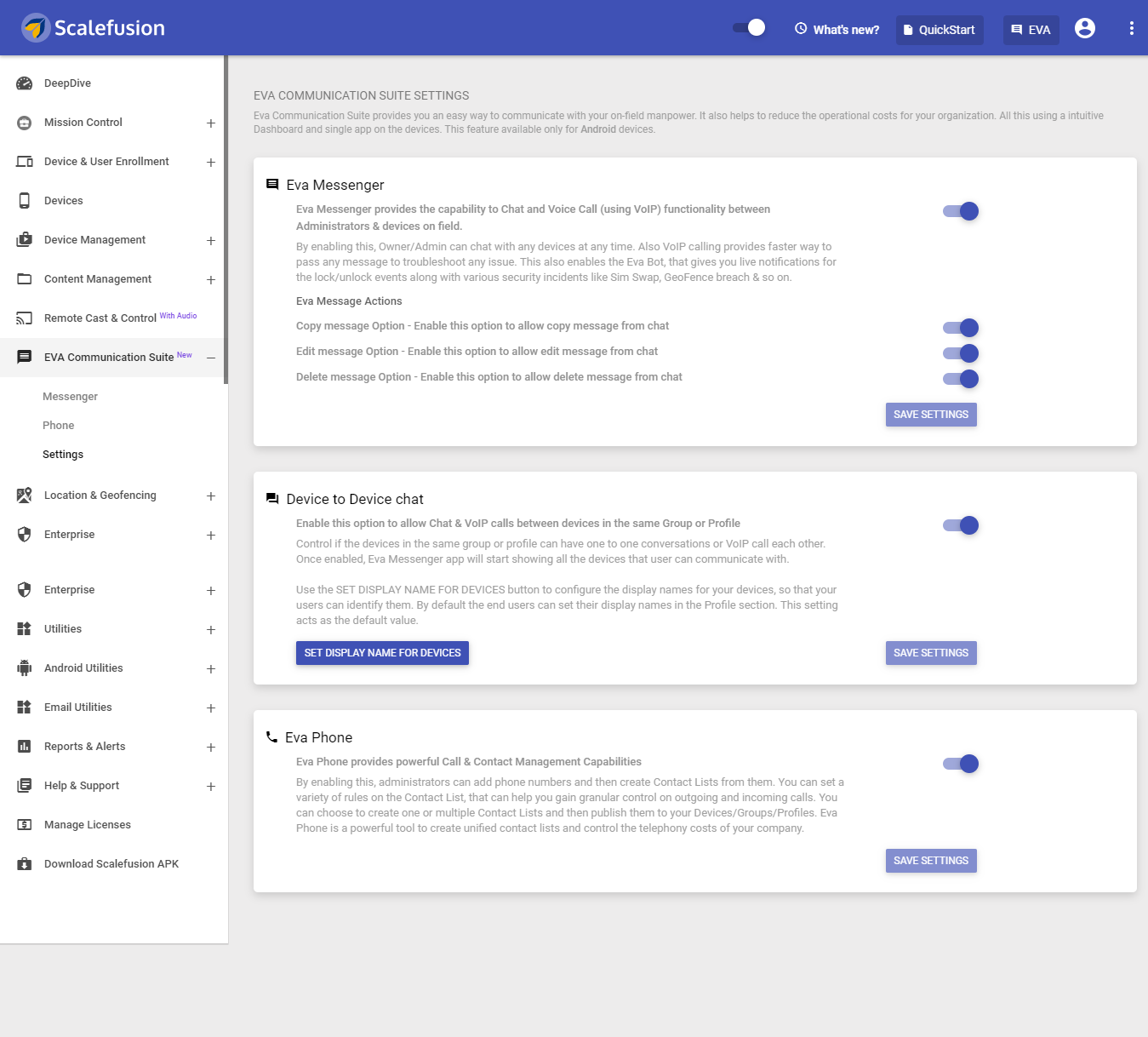The height and width of the screenshot is (1037, 1148).
Task: Disable the Eva Messenger main toggle
Action: click(961, 211)
